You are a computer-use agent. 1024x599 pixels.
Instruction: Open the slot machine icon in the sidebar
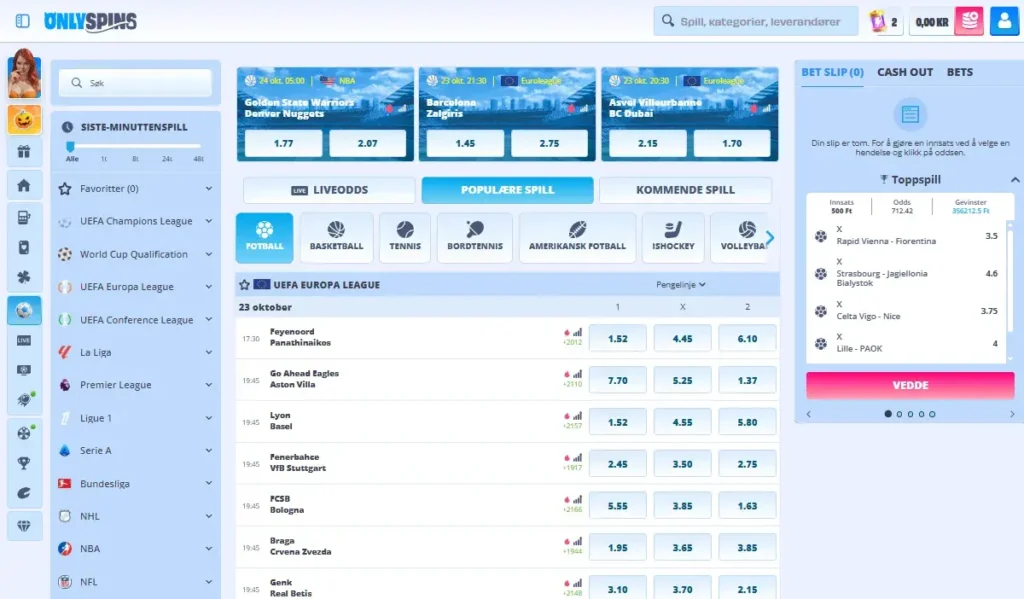[24, 218]
